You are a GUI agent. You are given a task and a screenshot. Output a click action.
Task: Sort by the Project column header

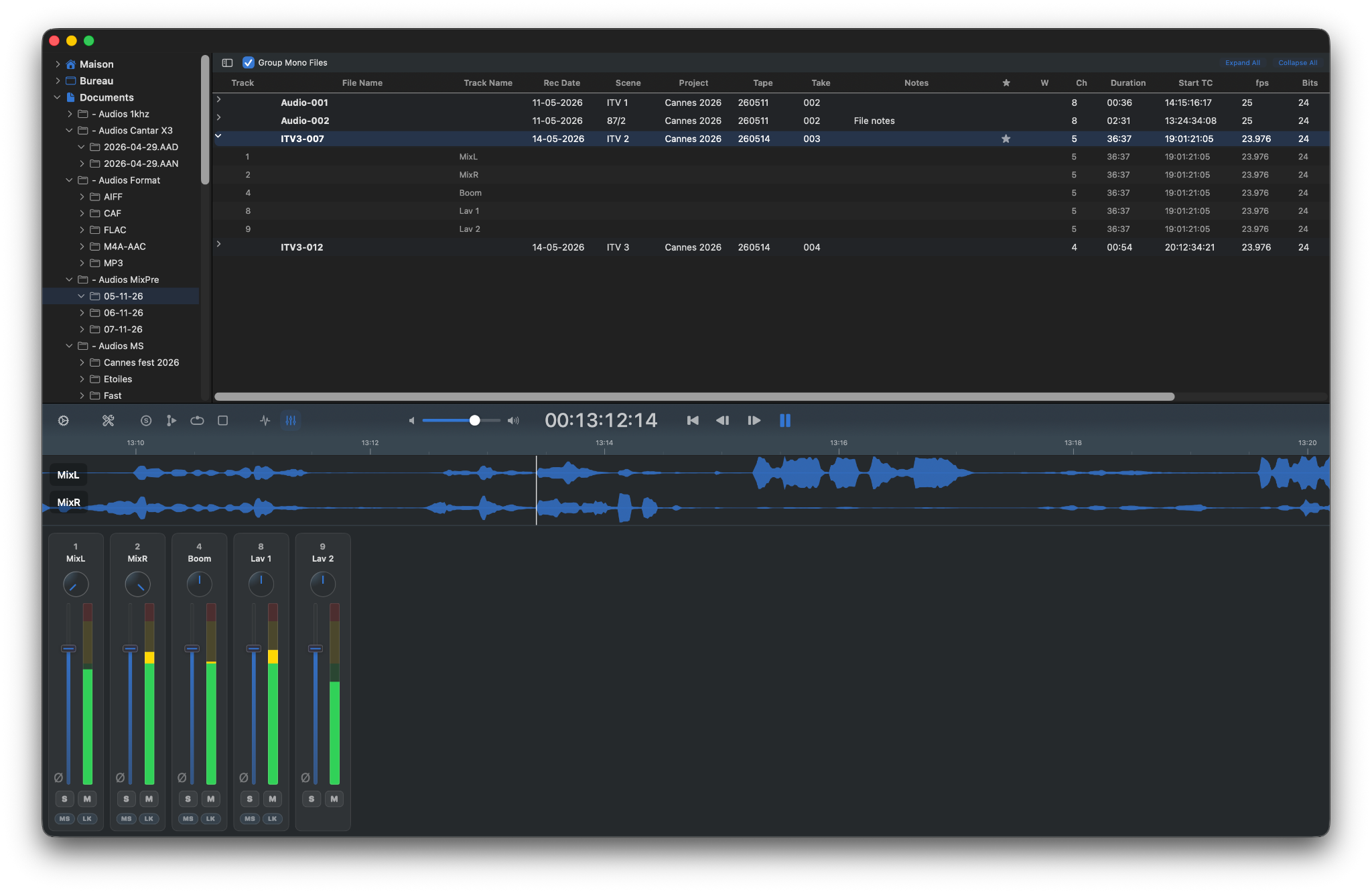point(693,83)
